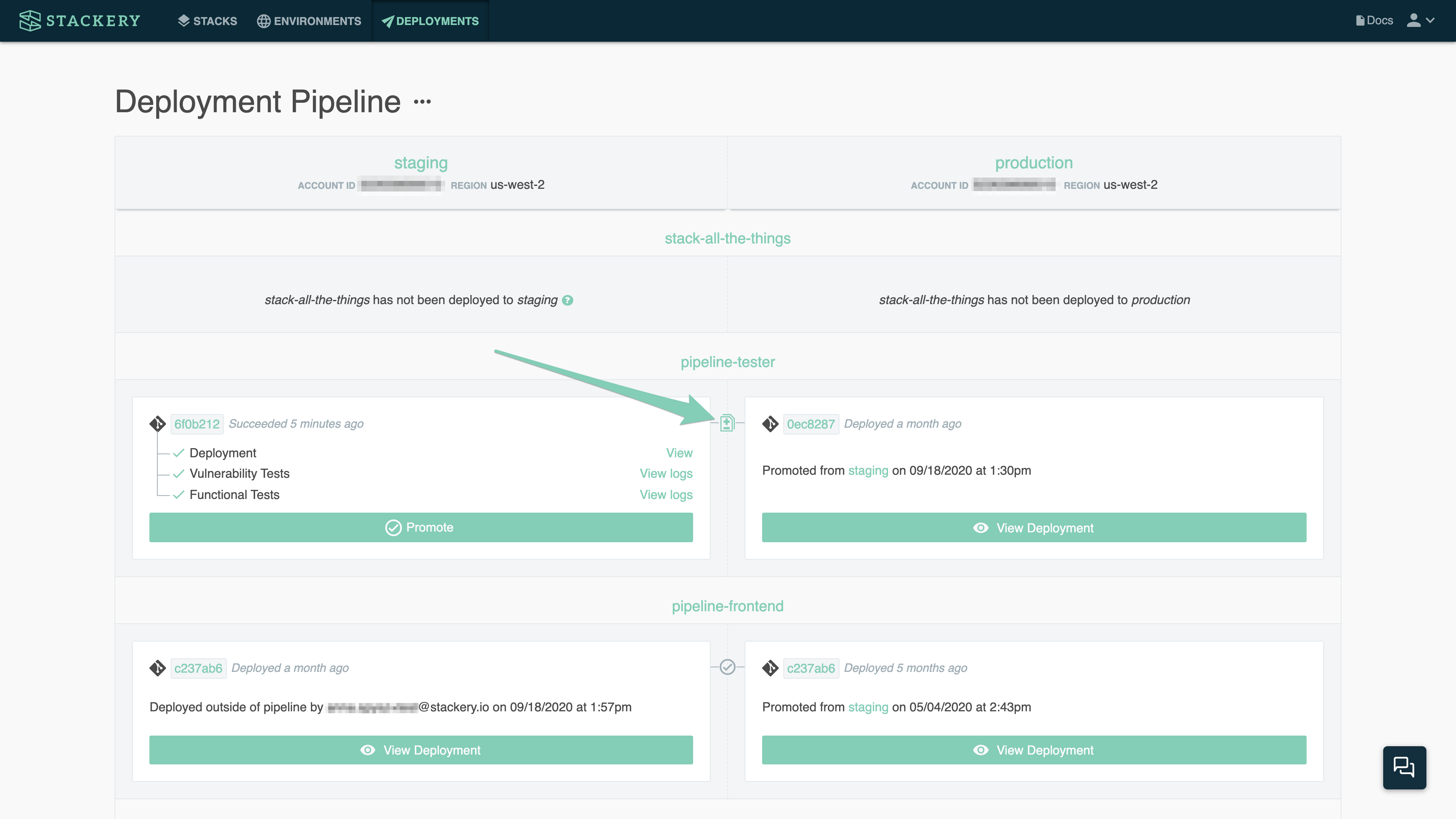This screenshot has width=1456, height=819.
Task: View Deployment for production pipeline-frontend
Action: (x=1034, y=750)
